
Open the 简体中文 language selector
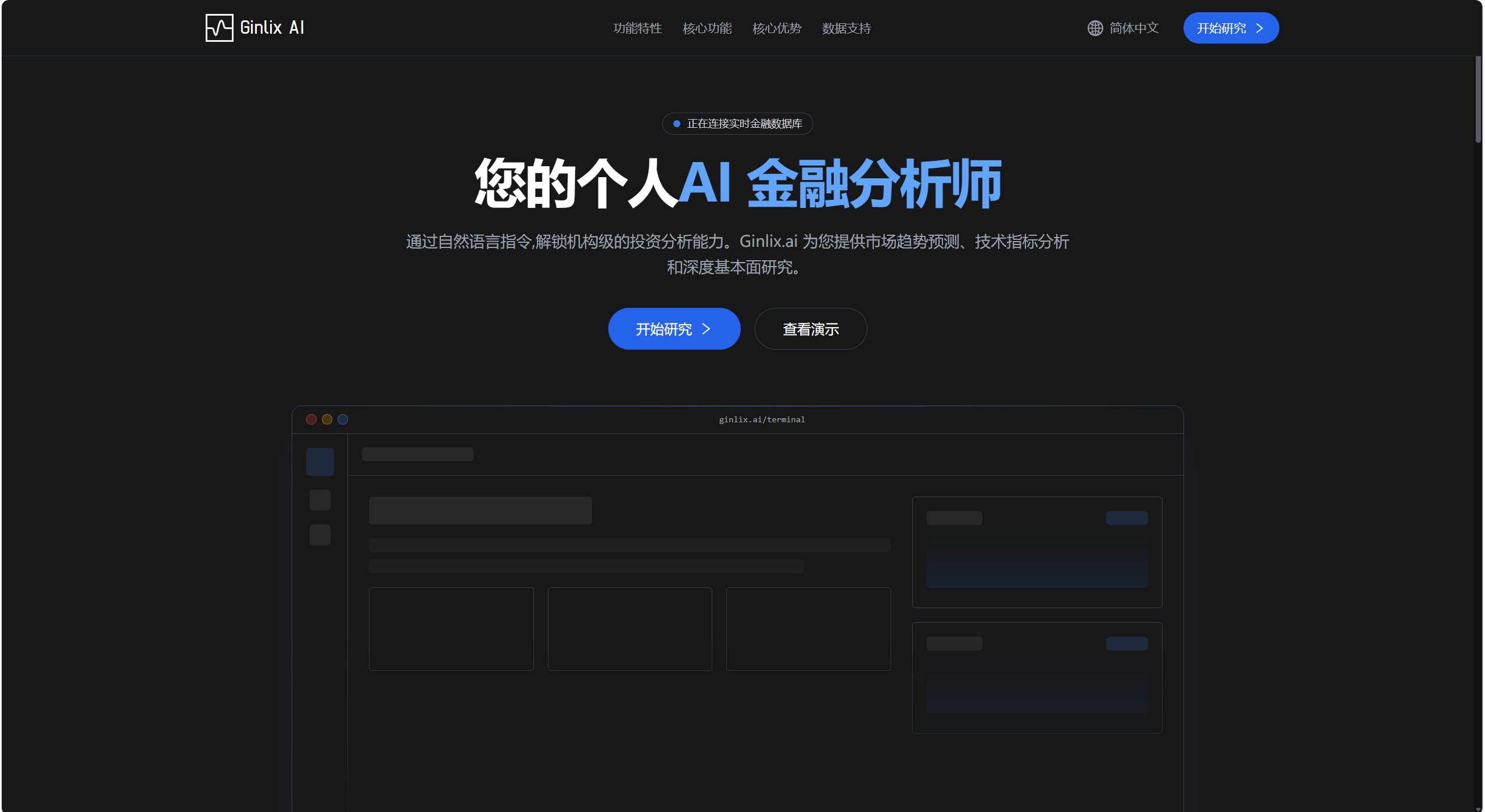(x=1132, y=27)
